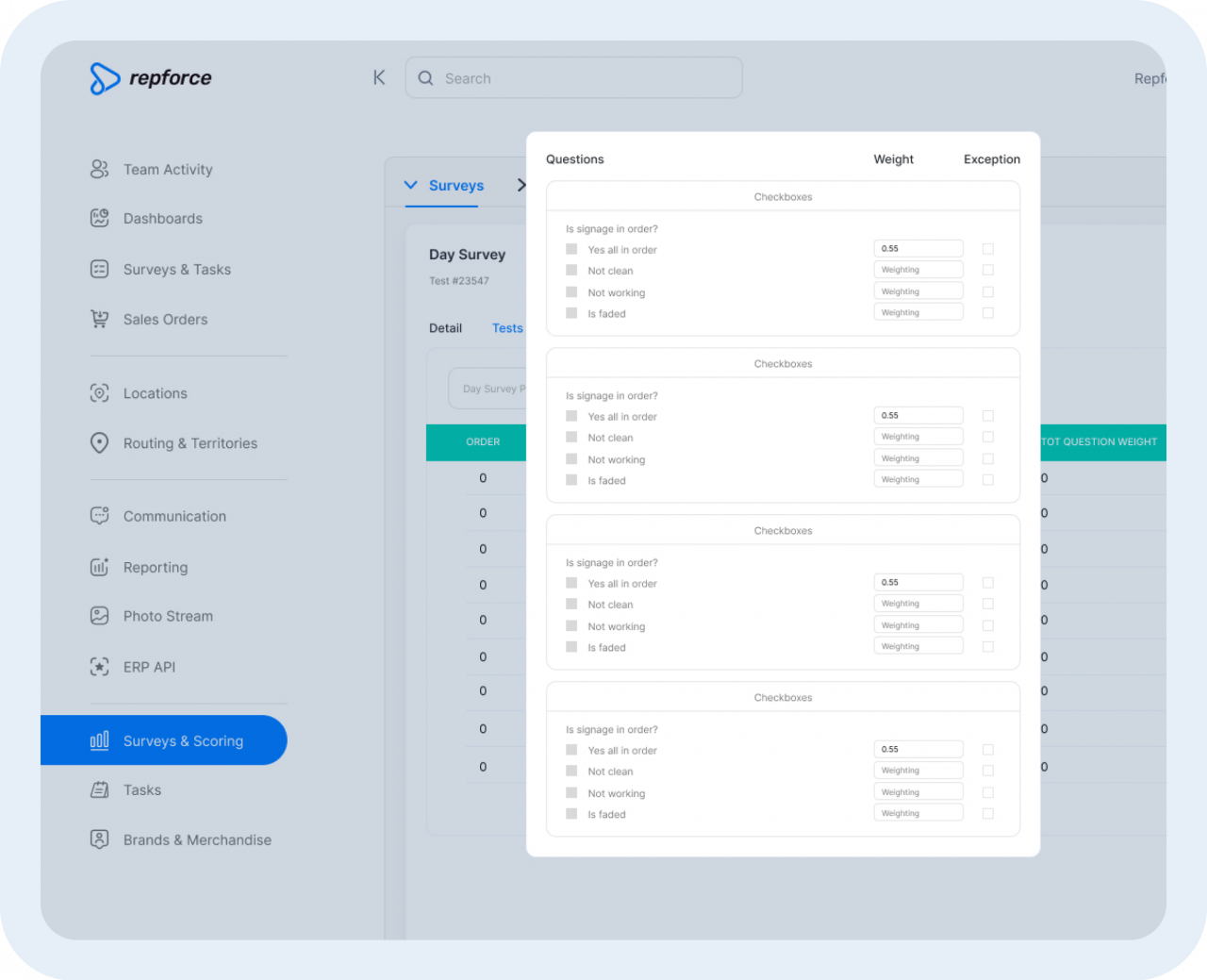Open Sales Orders via the cart icon

click(x=100, y=319)
